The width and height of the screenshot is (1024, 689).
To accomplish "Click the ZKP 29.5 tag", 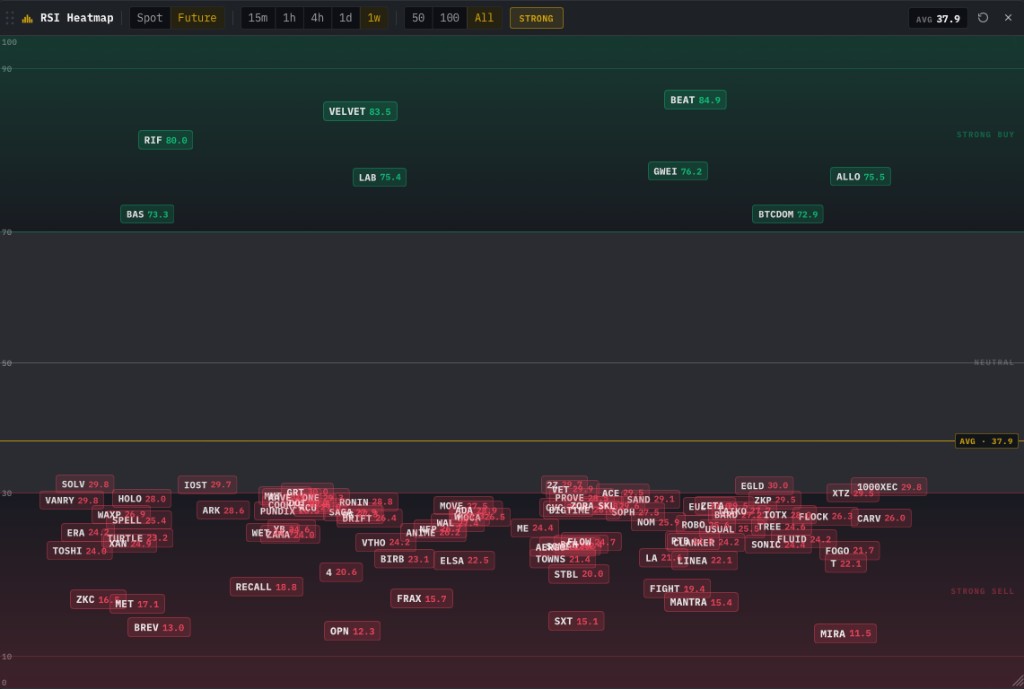I will coord(775,500).
